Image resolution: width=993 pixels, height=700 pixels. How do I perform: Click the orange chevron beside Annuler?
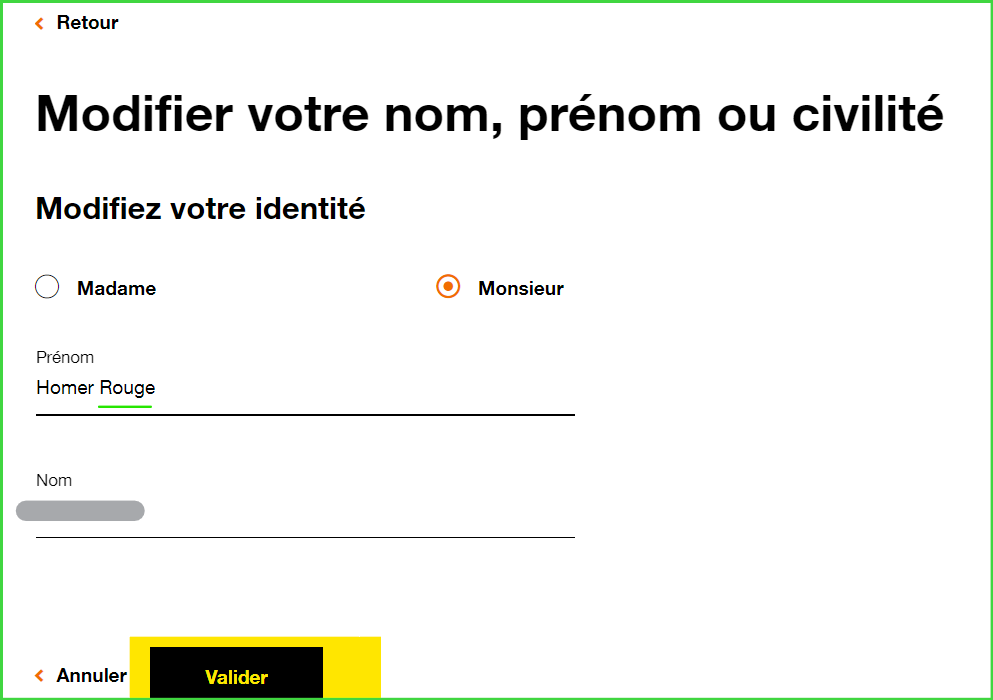39,676
